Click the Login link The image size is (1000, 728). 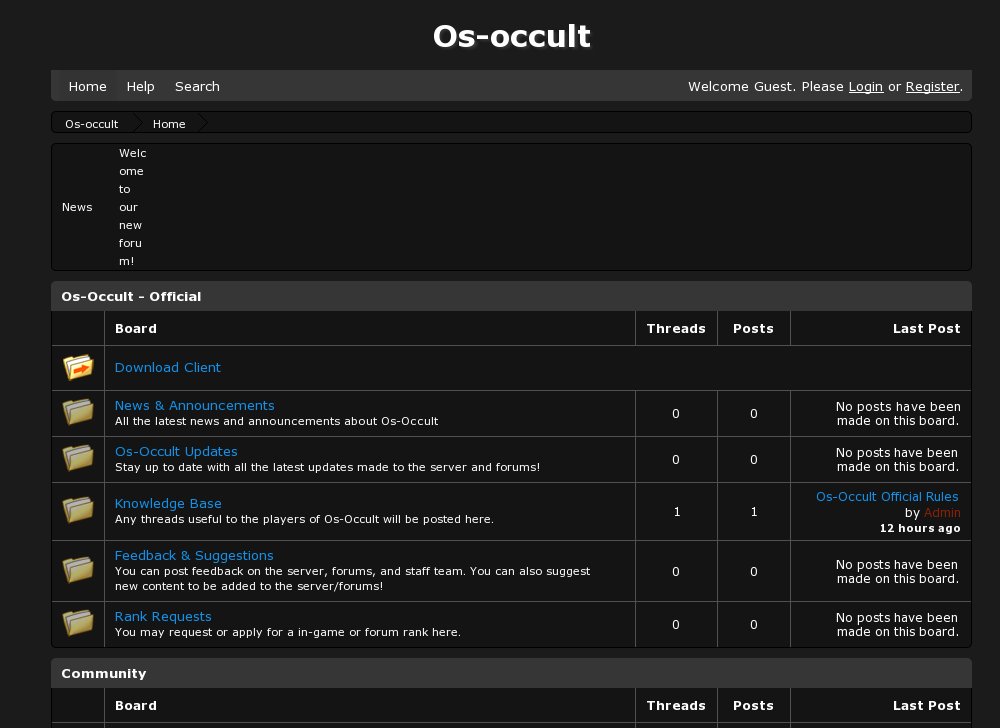[865, 86]
